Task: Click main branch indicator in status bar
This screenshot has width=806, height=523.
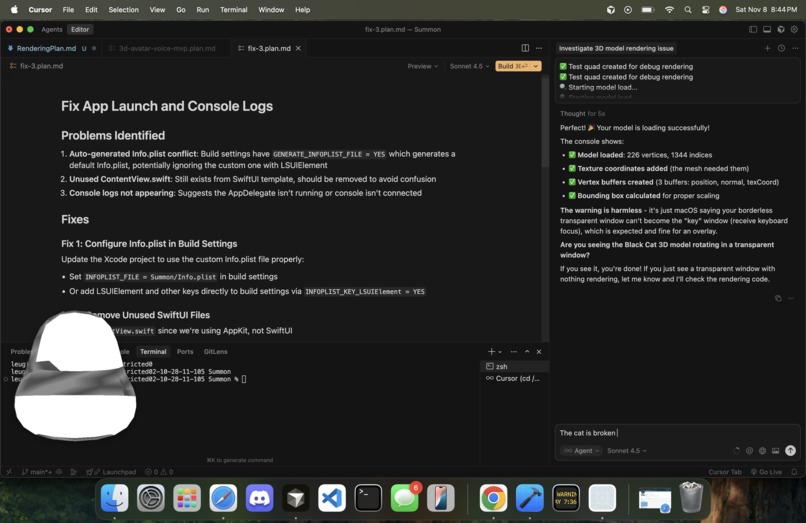Action: click(x=37, y=472)
